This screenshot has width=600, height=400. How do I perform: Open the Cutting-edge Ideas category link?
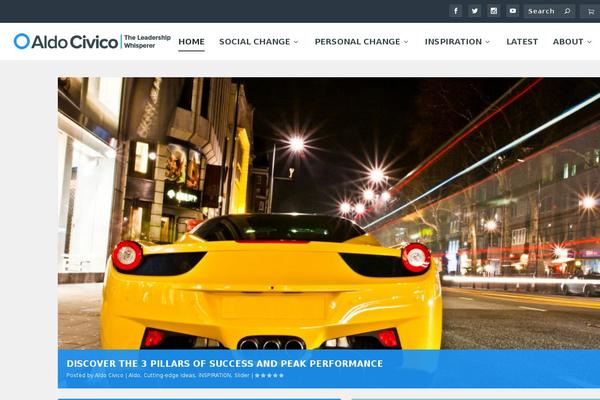point(170,375)
